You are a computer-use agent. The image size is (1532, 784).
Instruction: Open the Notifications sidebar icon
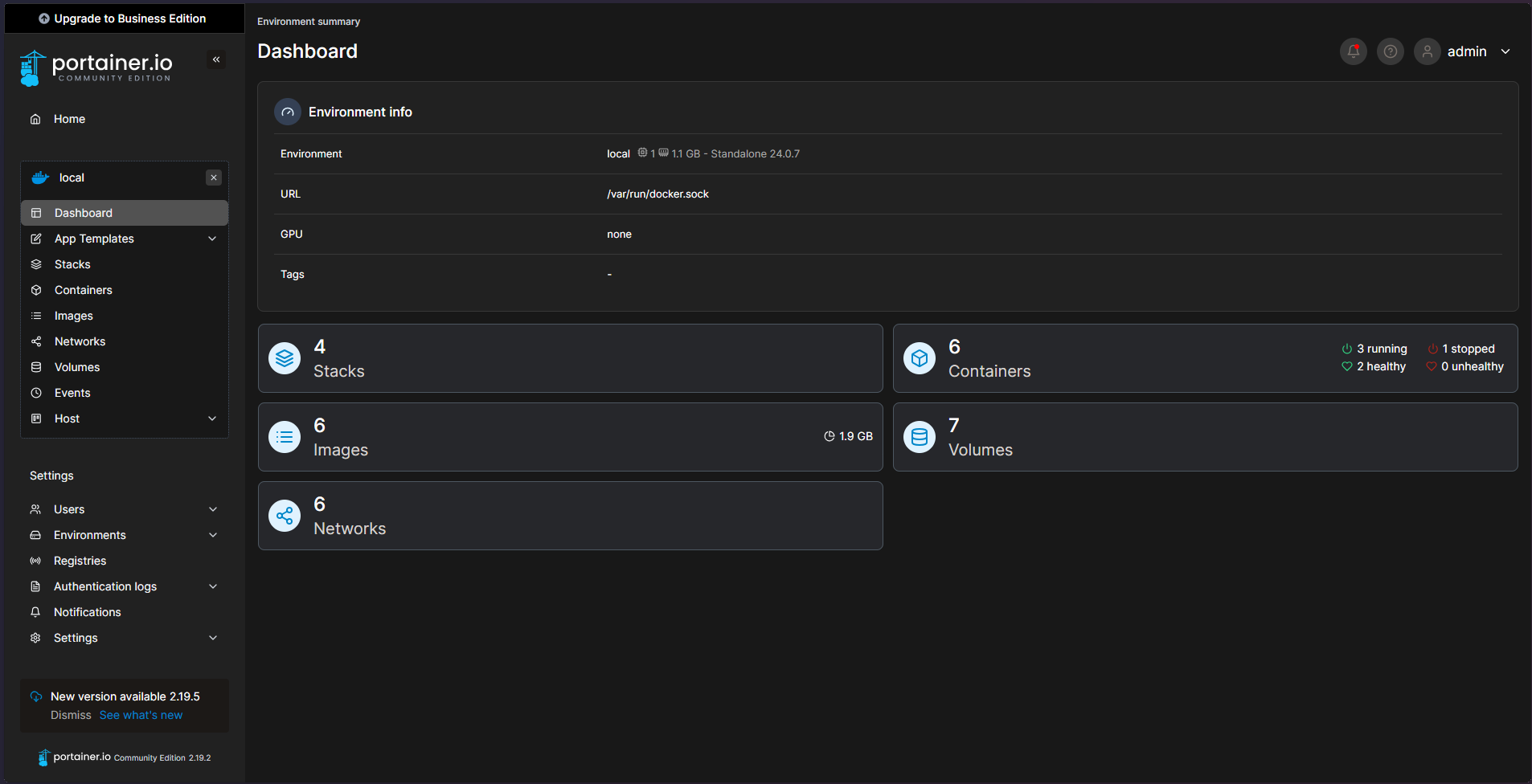coord(36,612)
